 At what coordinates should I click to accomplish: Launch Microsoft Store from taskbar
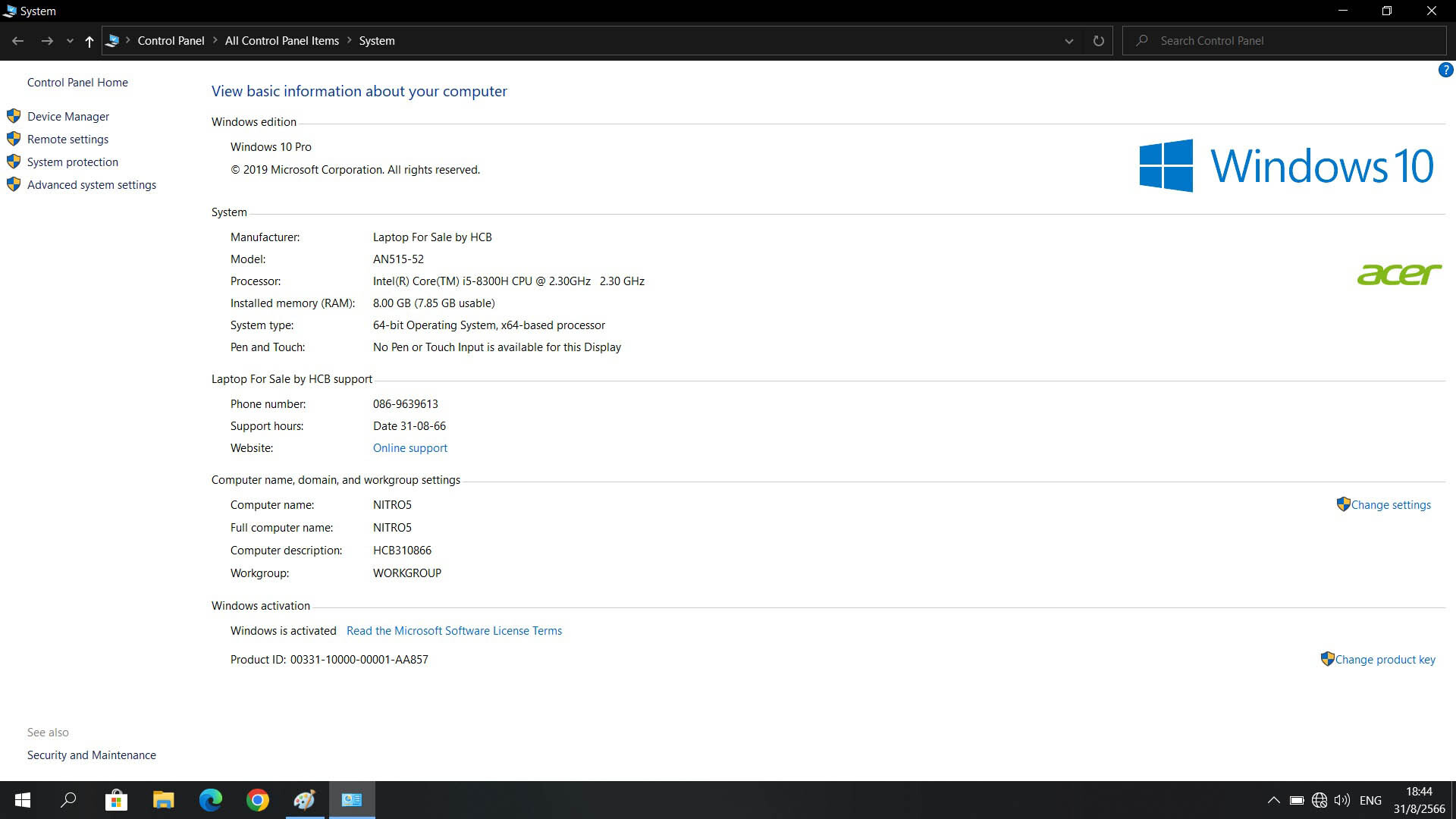coord(116,800)
